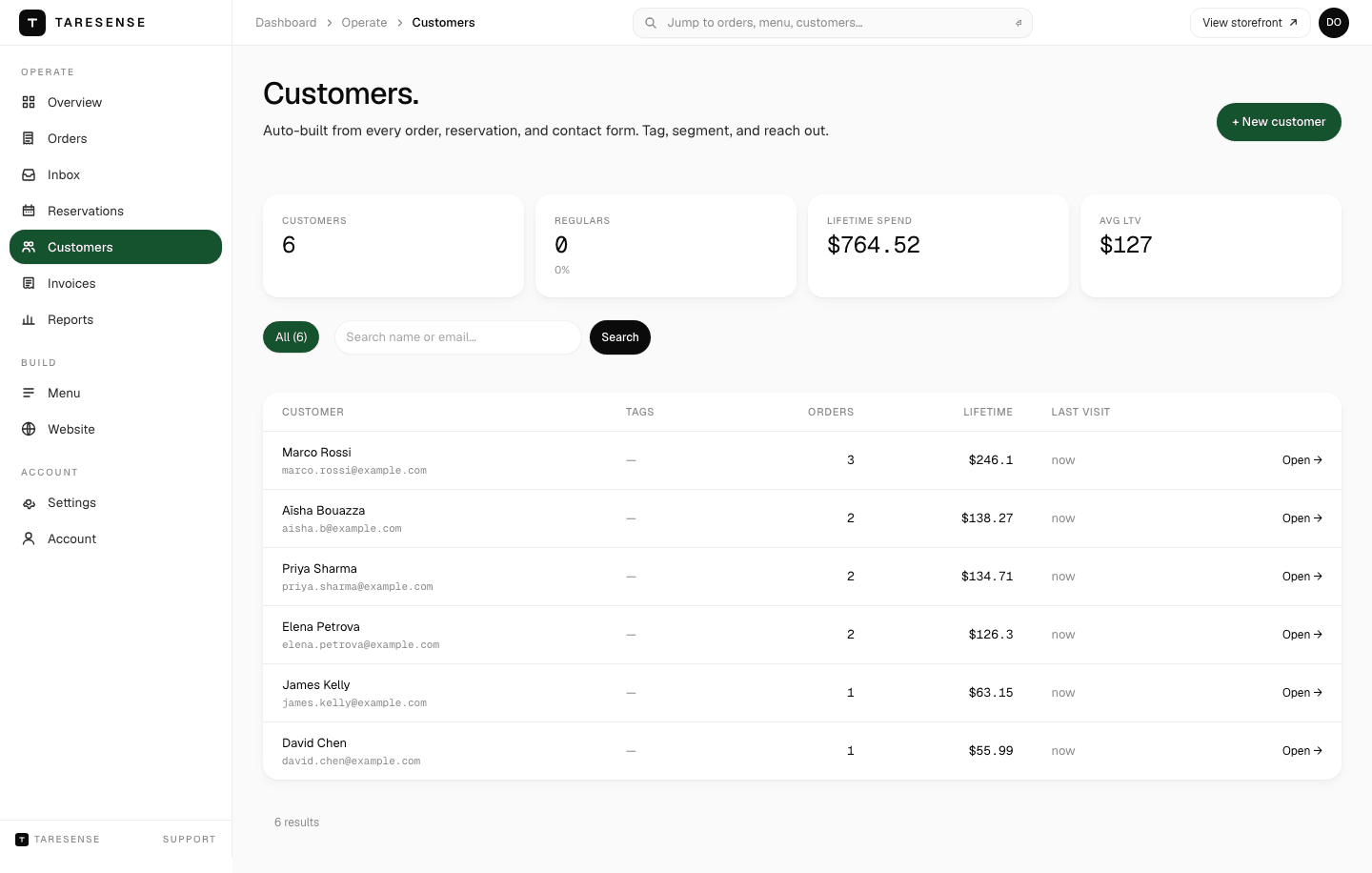Open James Kelly's customer record
The height and width of the screenshot is (873, 1372).
(1301, 693)
